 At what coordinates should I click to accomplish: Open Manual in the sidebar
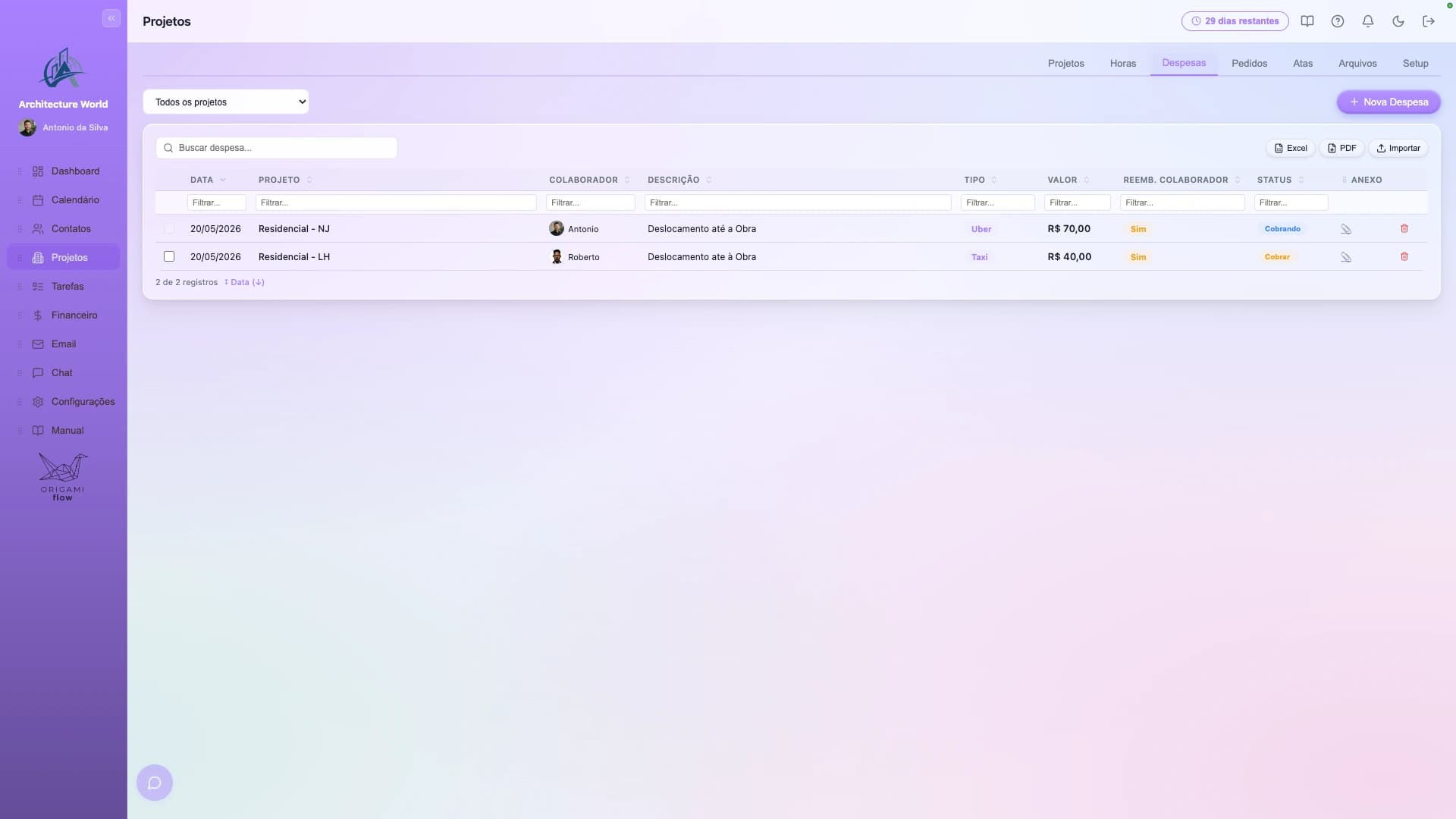pos(64,431)
